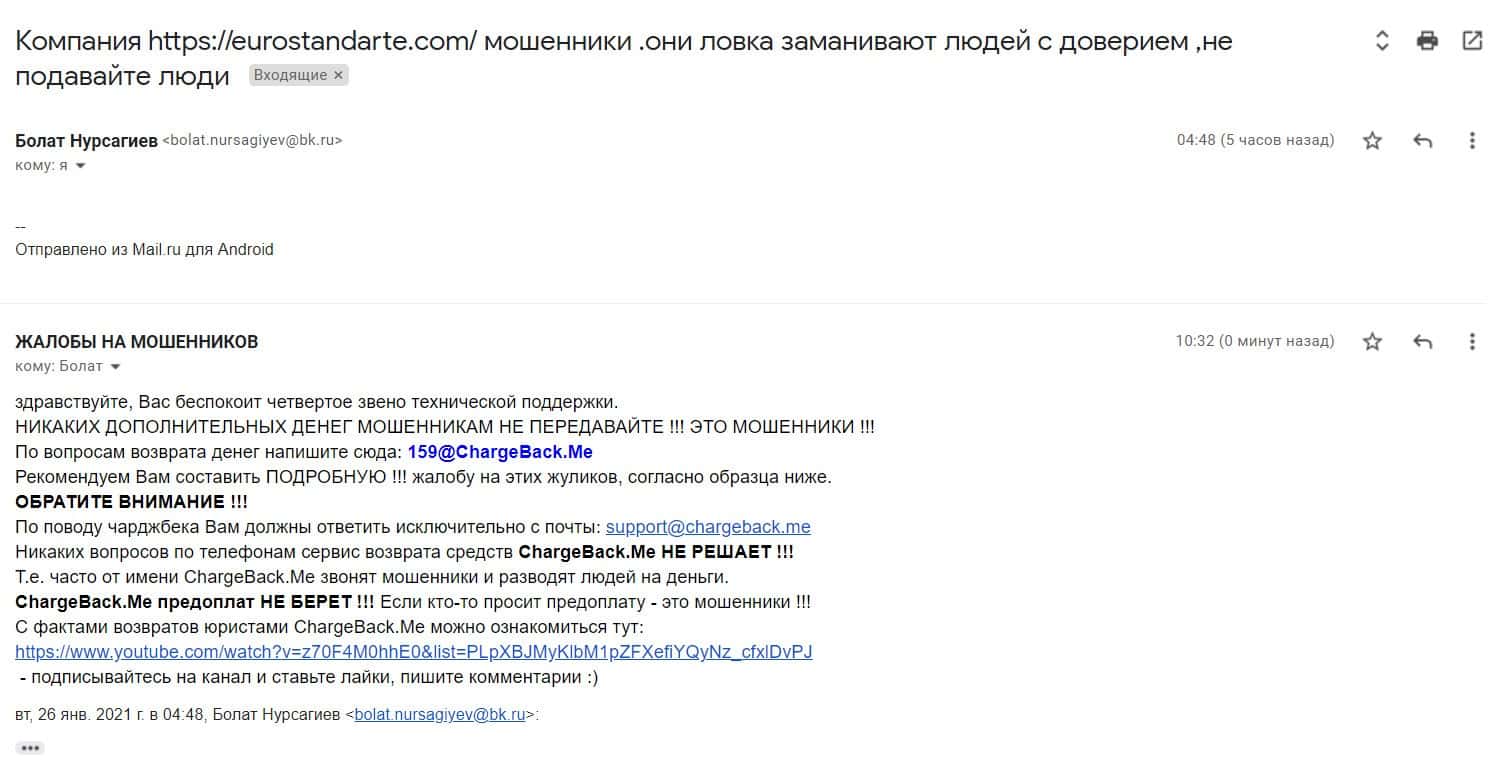Open more options for the 04:48 message
The height and width of the screenshot is (773, 1502).
click(1472, 141)
